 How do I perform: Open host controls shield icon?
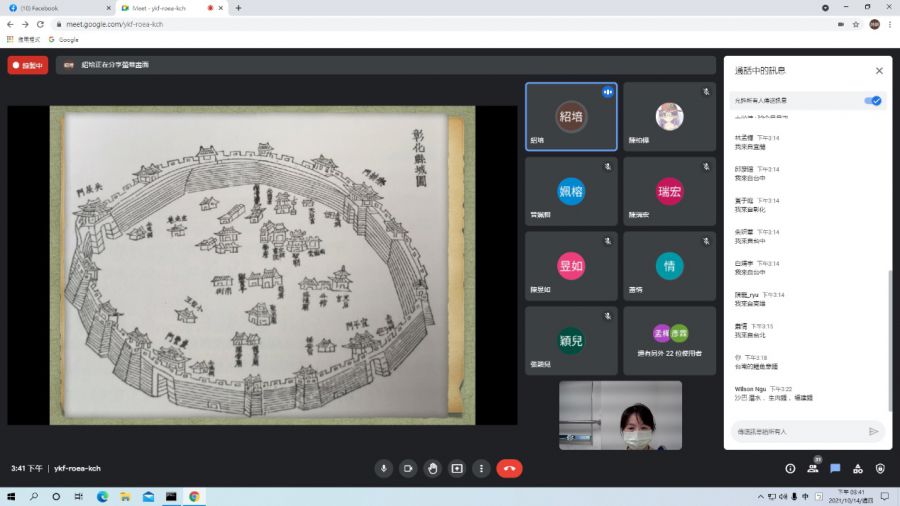click(880, 468)
